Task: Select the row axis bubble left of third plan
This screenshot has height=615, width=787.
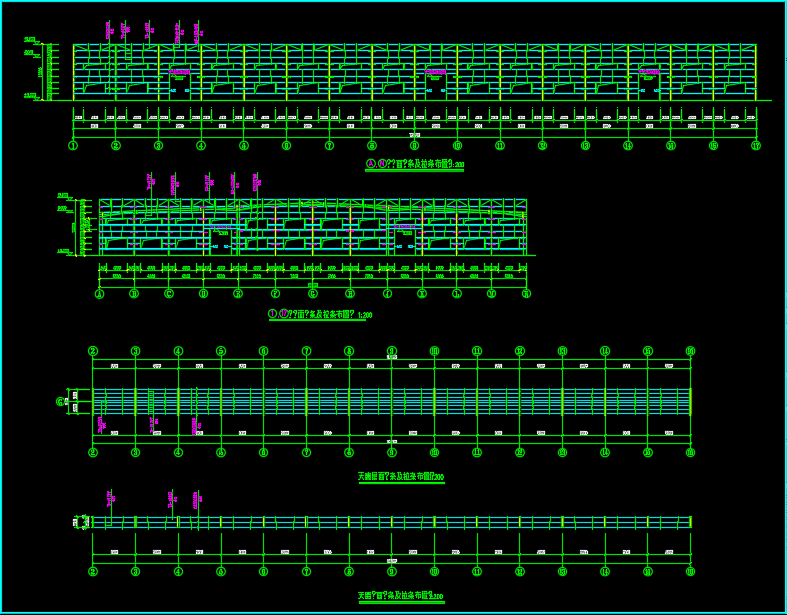Action: [61, 401]
